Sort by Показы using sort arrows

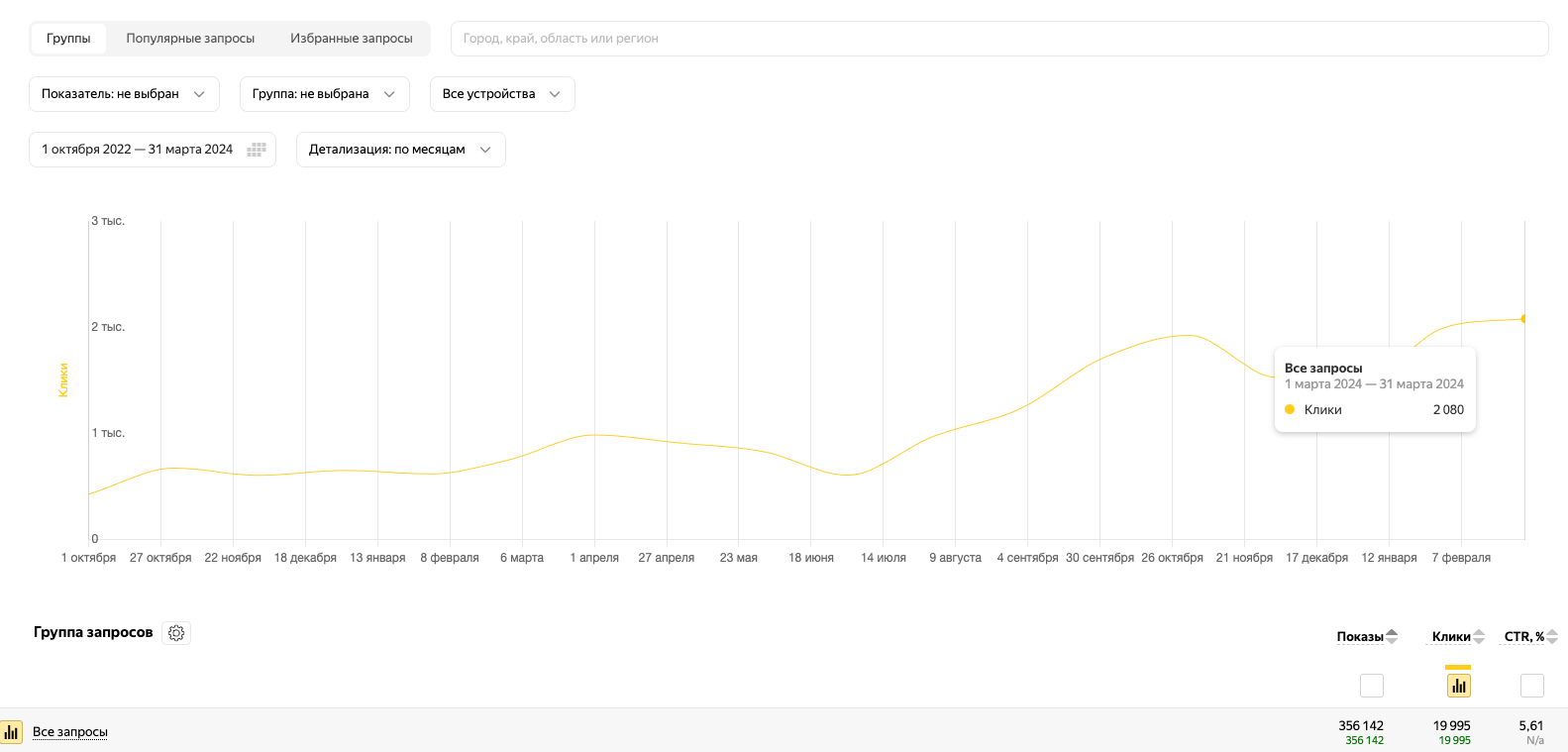pos(1392,636)
